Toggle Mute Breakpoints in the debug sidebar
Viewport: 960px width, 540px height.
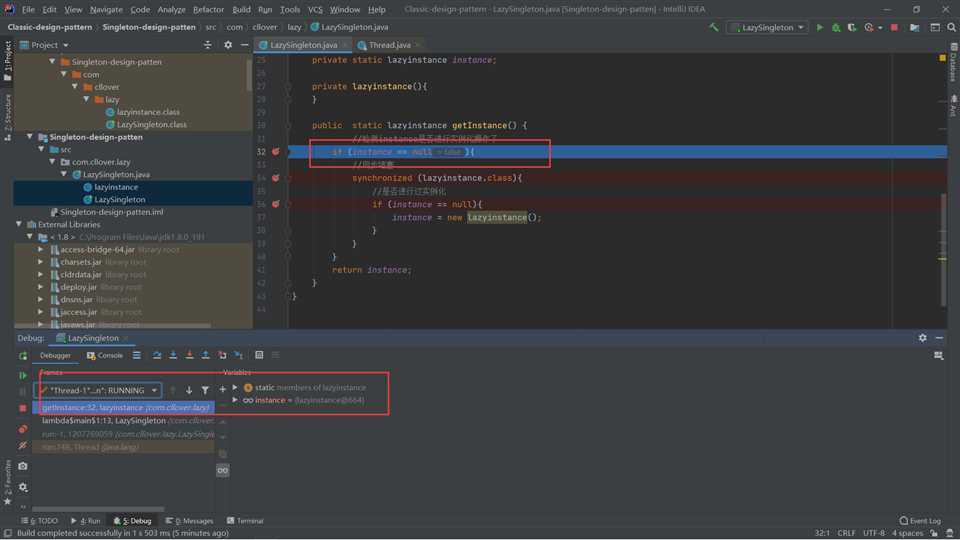(23, 446)
